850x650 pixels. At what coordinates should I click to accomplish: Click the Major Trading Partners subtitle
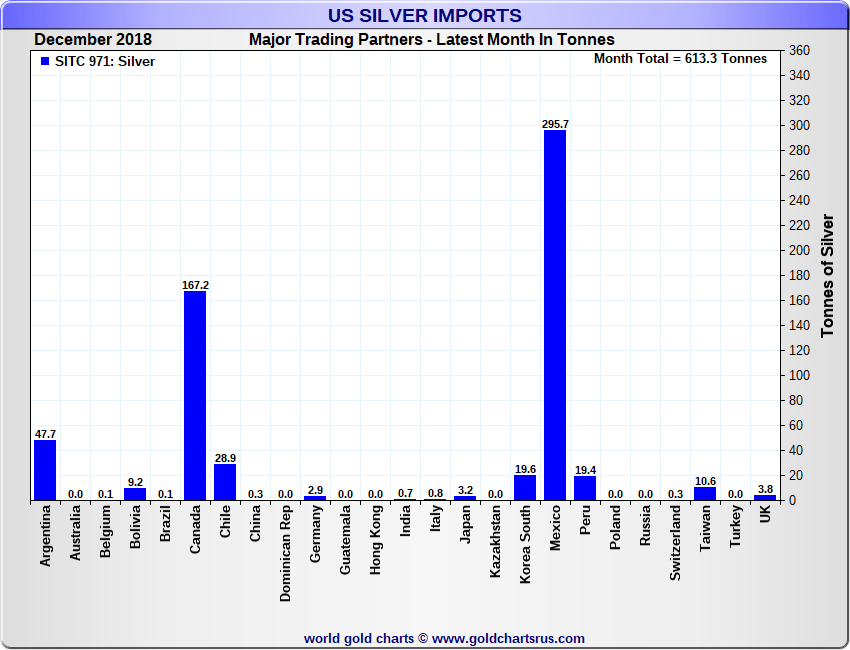point(432,40)
